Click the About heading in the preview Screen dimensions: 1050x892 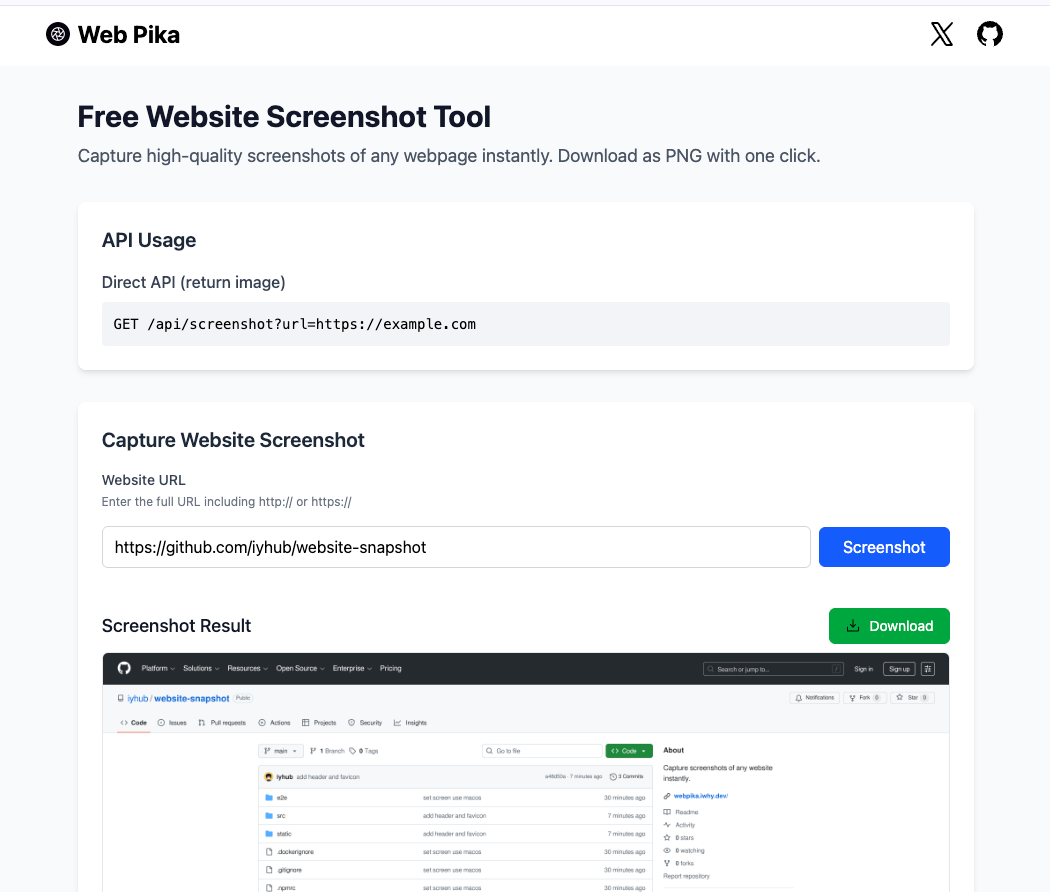[674, 750]
